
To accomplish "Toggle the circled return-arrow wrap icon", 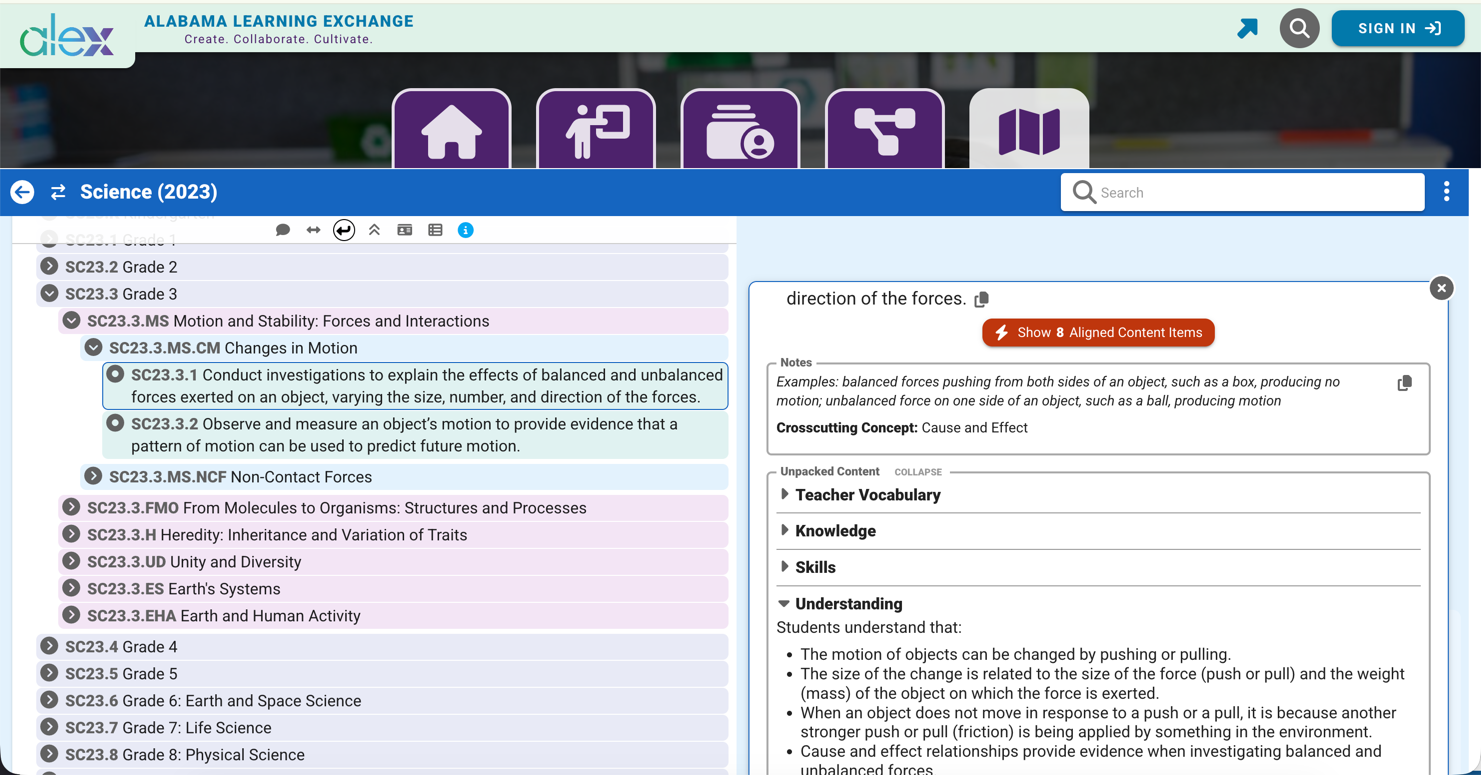I will click(344, 230).
